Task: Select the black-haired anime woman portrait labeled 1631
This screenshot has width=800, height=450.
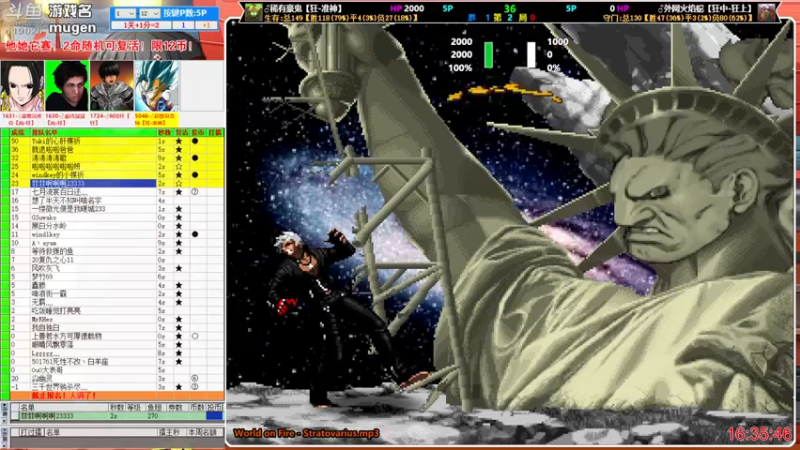Action: [22, 86]
